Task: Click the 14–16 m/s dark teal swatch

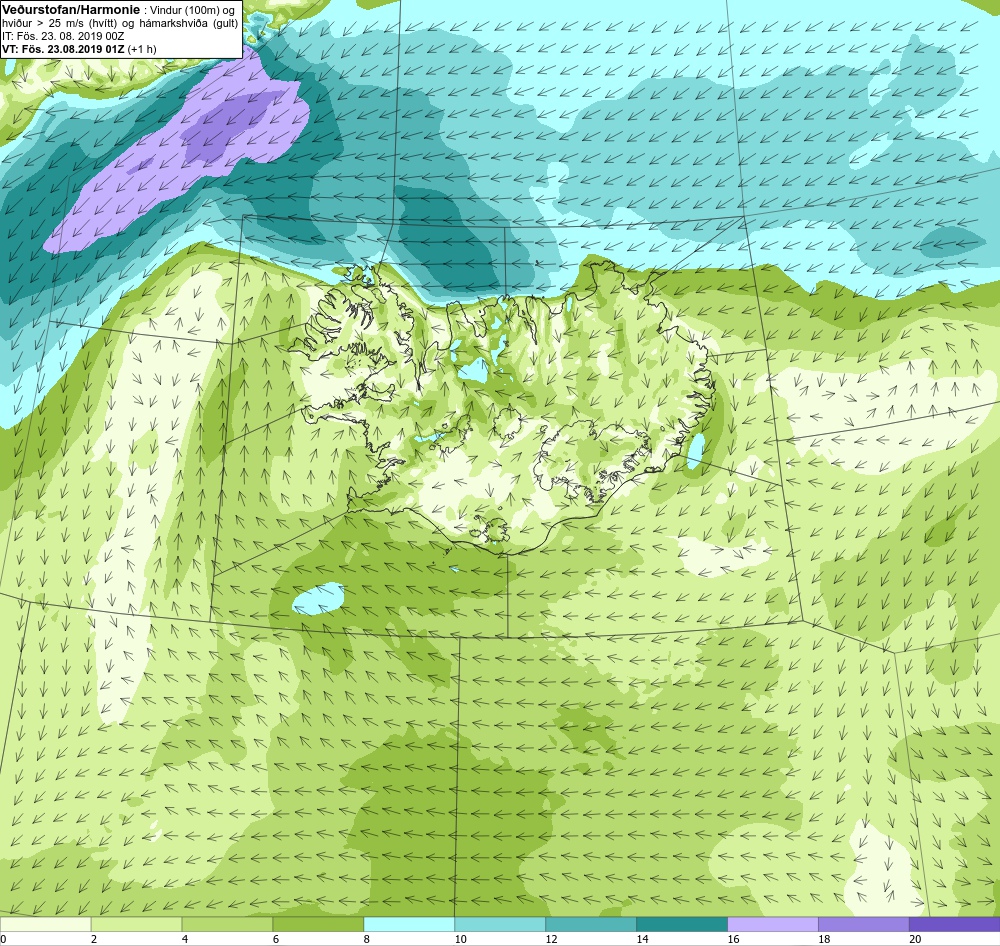Action: point(682,924)
